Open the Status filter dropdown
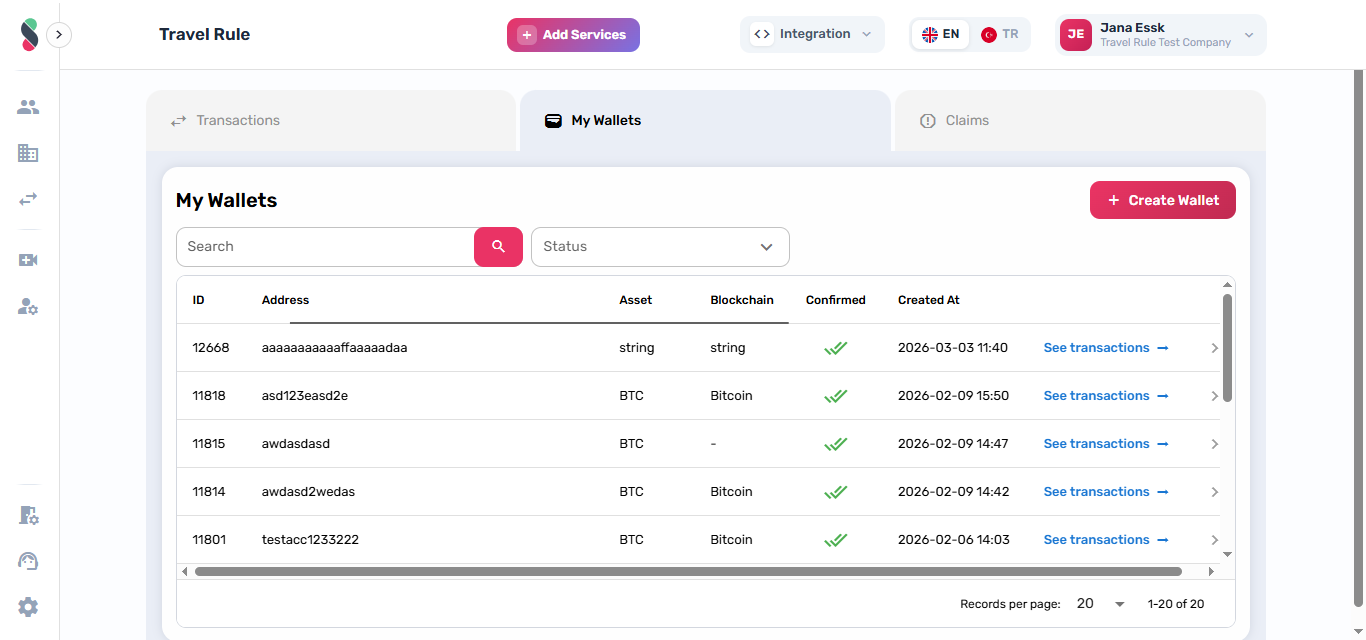The image size is (1366, 640). click(x=660, y=247)
